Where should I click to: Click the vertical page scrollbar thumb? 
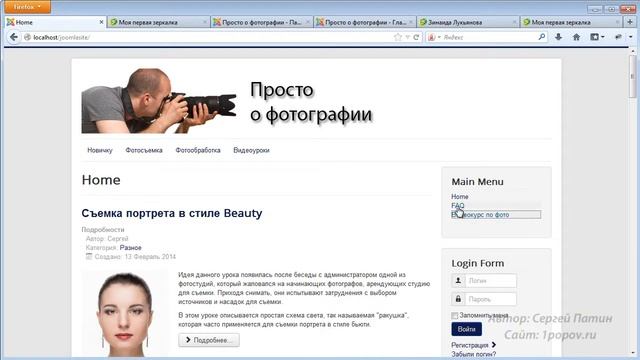coord(633,77)
